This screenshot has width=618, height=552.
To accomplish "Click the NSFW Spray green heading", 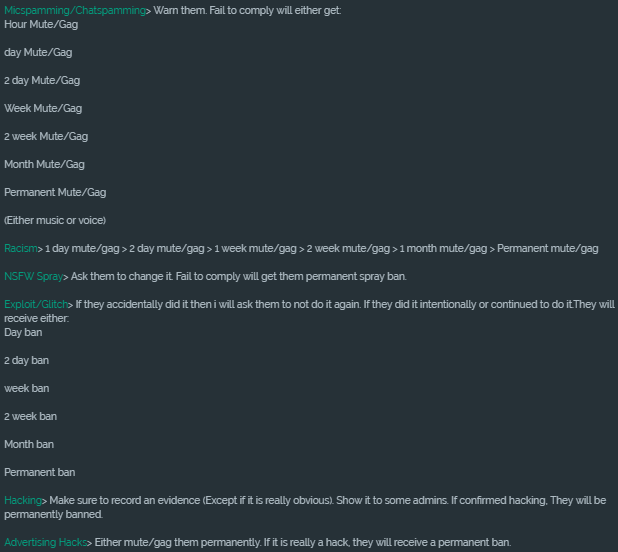I will [x=34, y=277].
